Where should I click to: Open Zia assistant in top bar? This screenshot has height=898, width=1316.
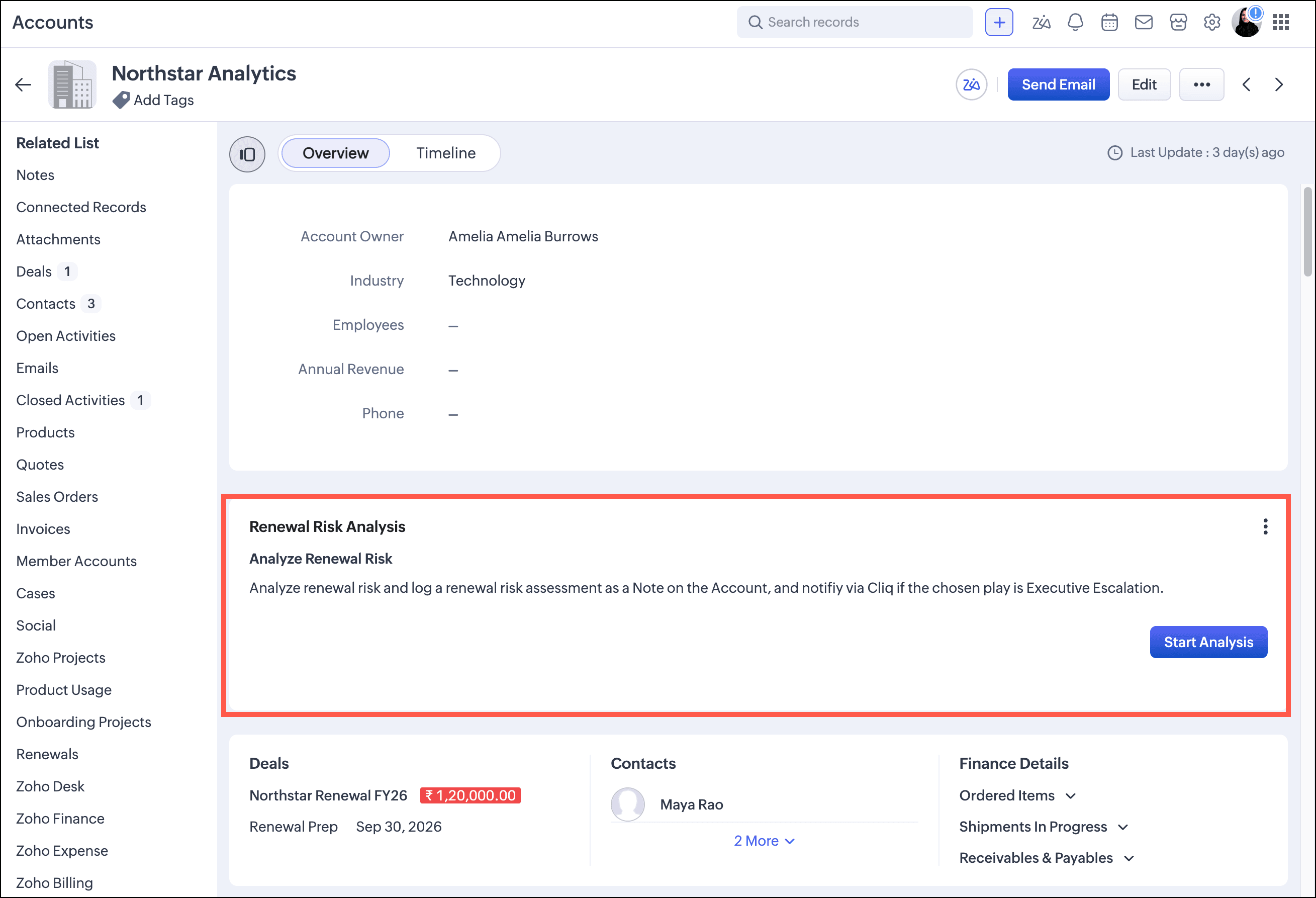[1041, 23]
